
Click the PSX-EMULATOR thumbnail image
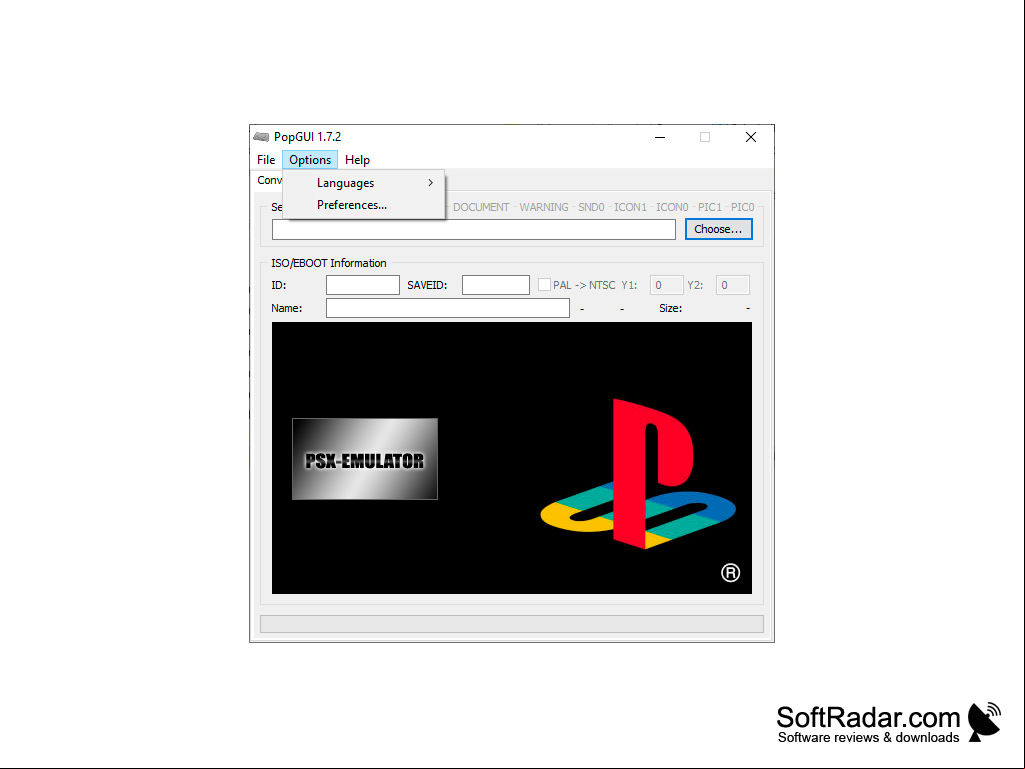point(365,459)
